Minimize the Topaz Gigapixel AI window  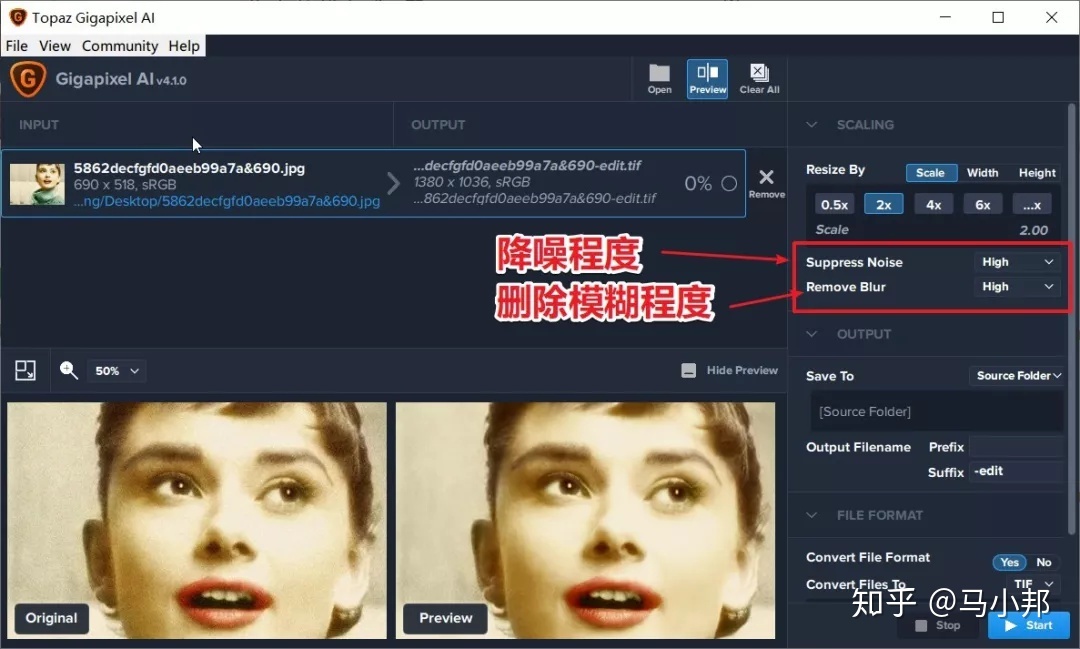[x=946, y=17]
